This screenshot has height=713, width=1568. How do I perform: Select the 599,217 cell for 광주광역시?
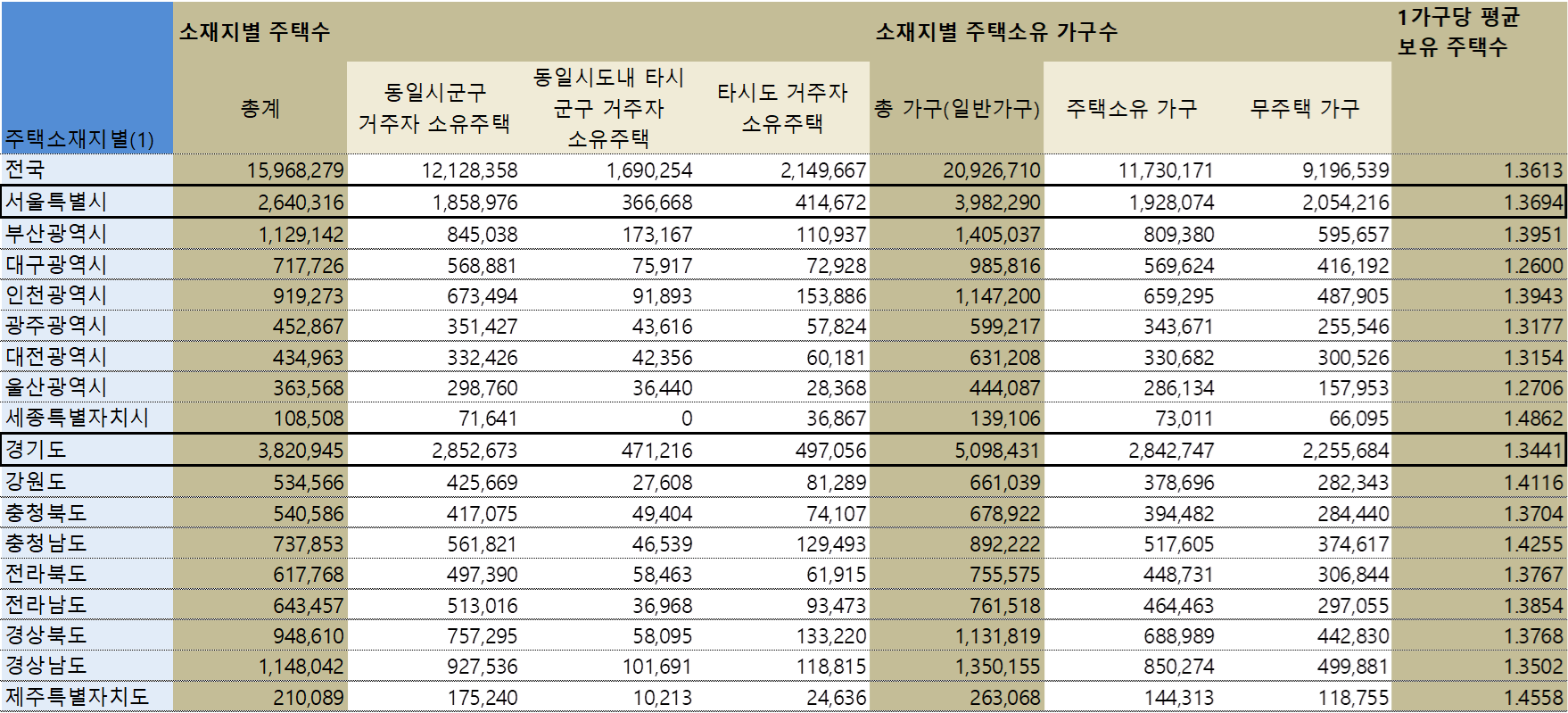(956, 326)
